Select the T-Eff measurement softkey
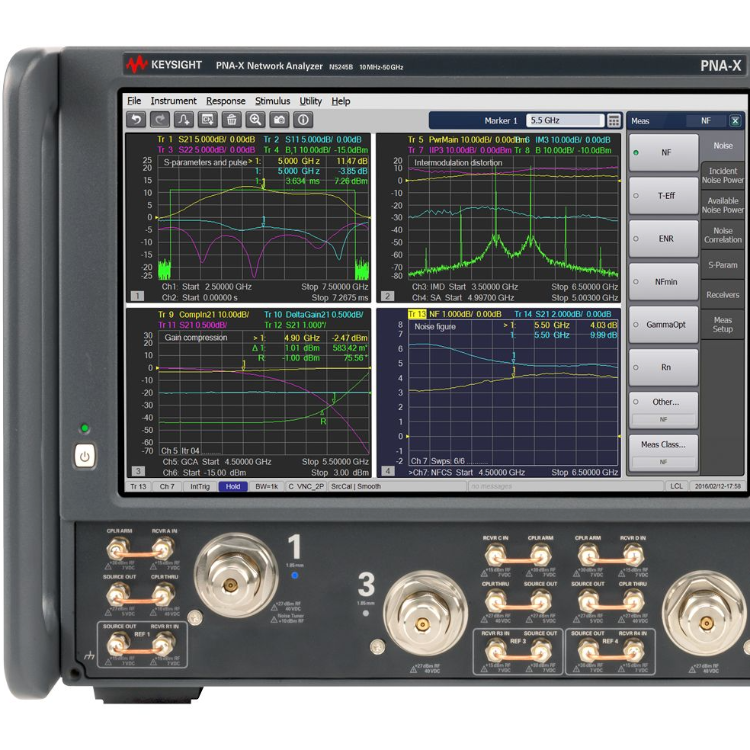 (663, 196)
